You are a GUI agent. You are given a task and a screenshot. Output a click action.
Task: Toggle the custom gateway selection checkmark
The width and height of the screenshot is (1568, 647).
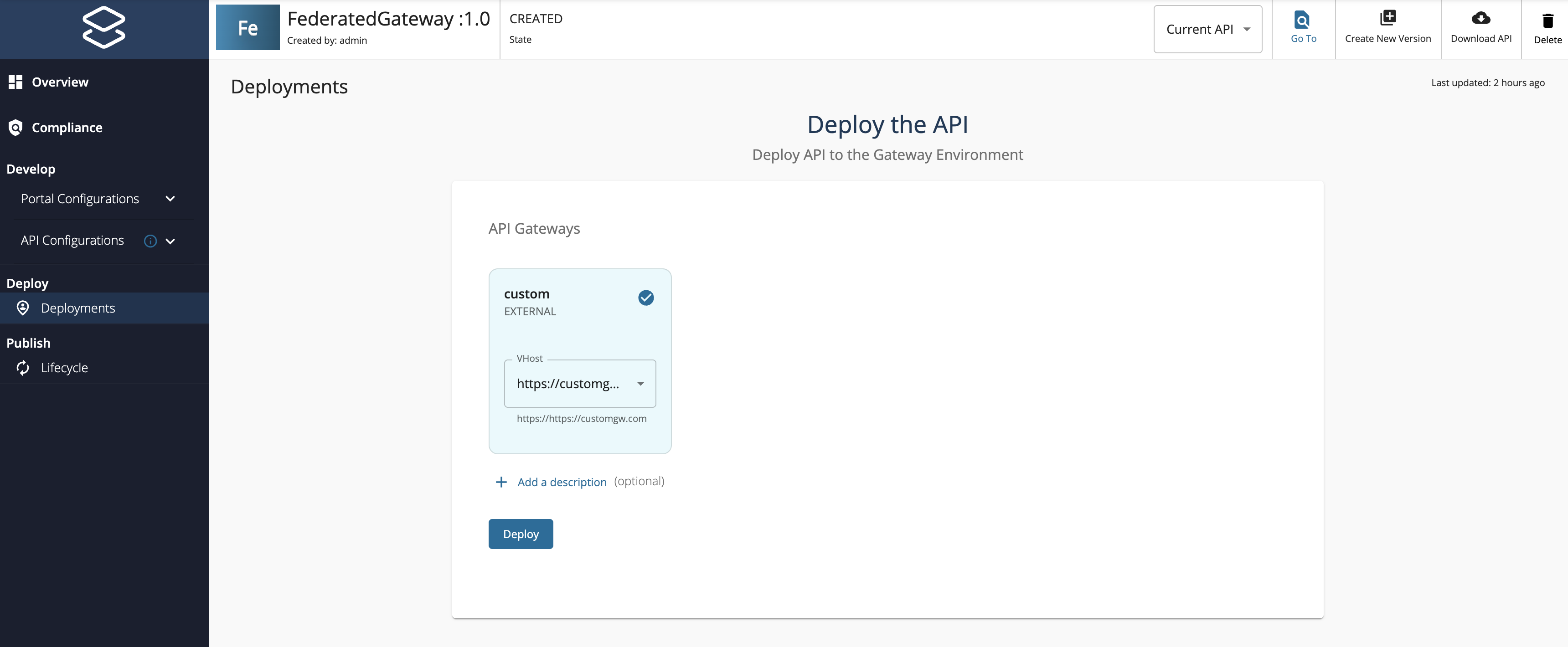click(x=646, y=298)
